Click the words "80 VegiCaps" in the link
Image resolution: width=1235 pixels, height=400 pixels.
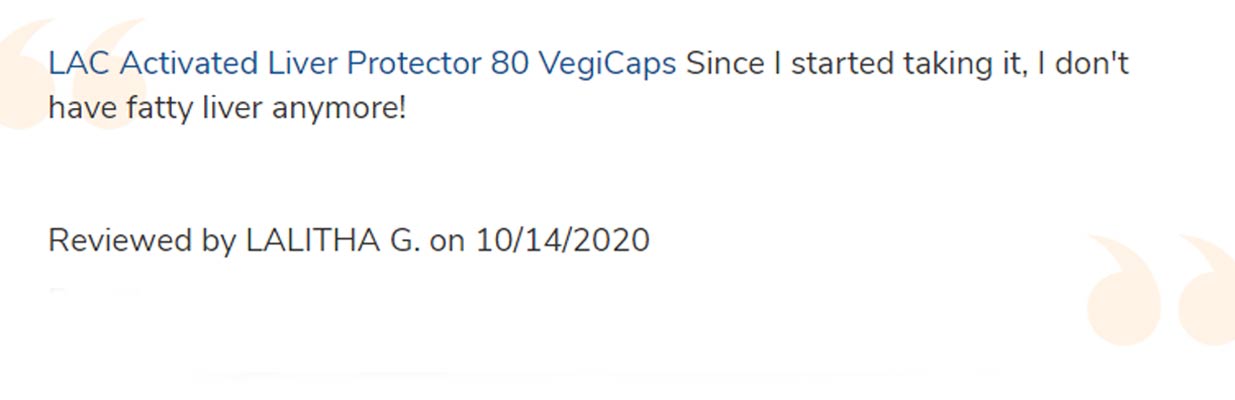[583, 65]
